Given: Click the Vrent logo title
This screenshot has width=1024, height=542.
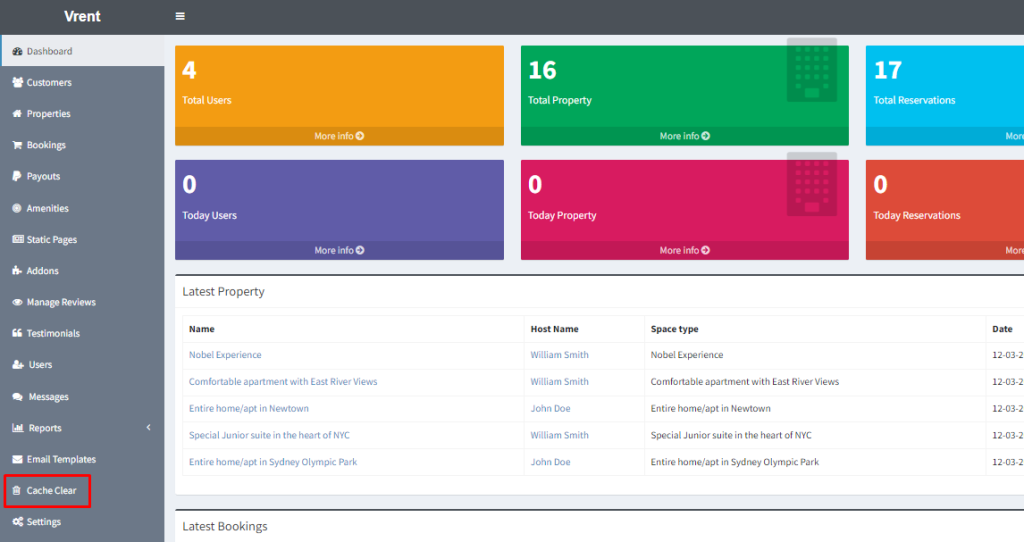Looking at the screenshot, I should point(82,17).
